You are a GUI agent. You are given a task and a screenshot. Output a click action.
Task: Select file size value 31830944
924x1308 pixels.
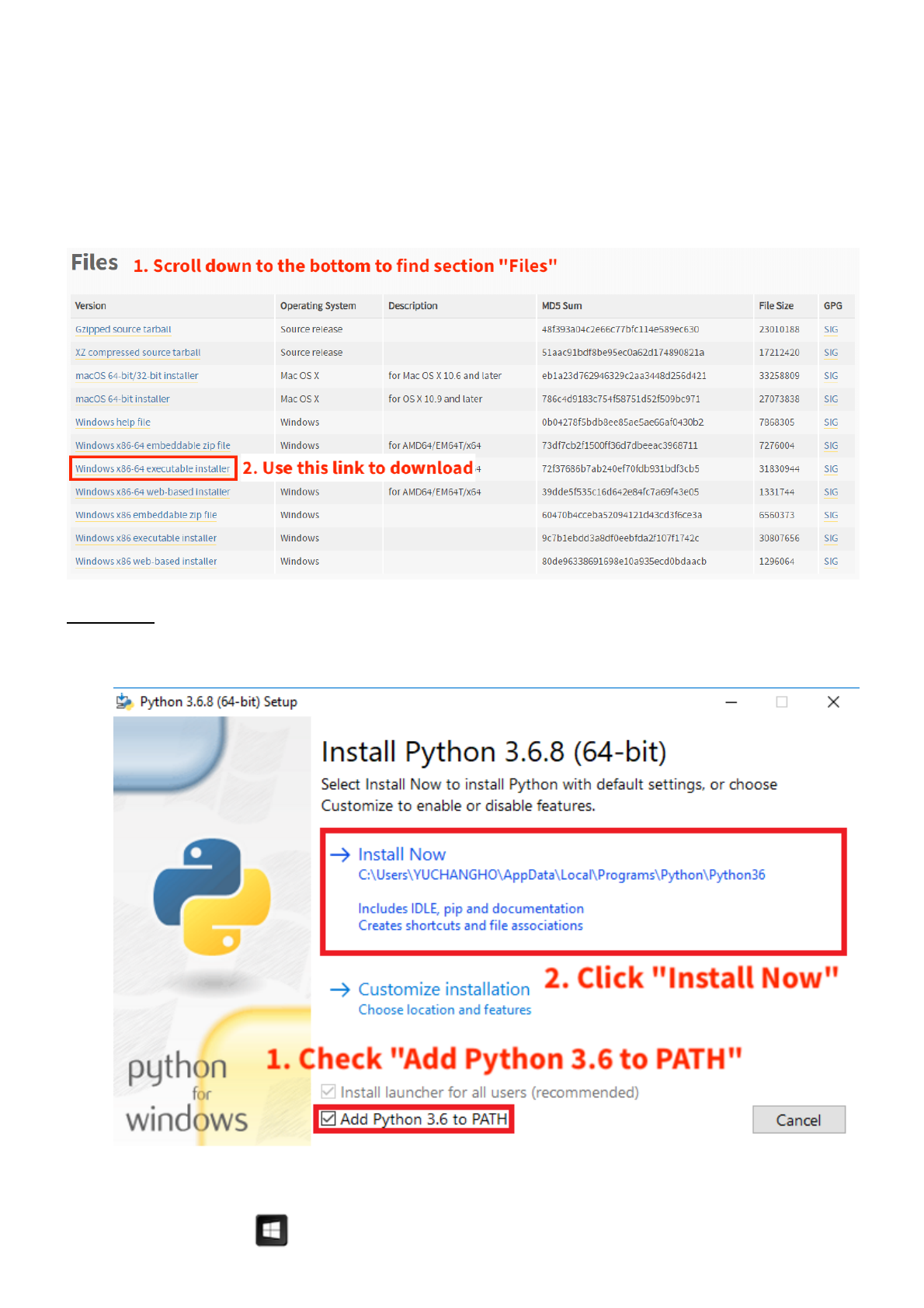click(780, 469)
